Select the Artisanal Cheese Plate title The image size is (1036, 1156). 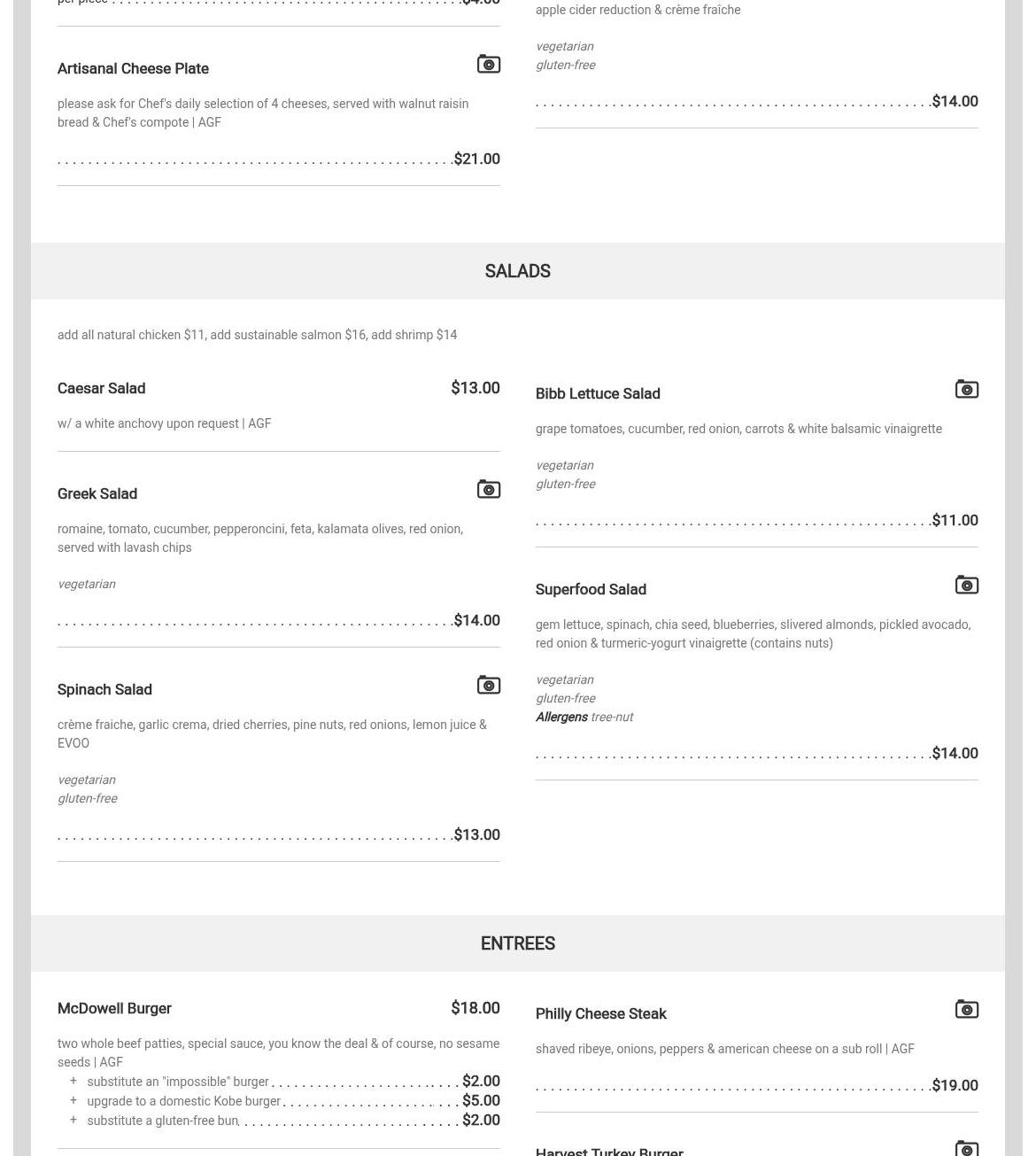[133, 69]
